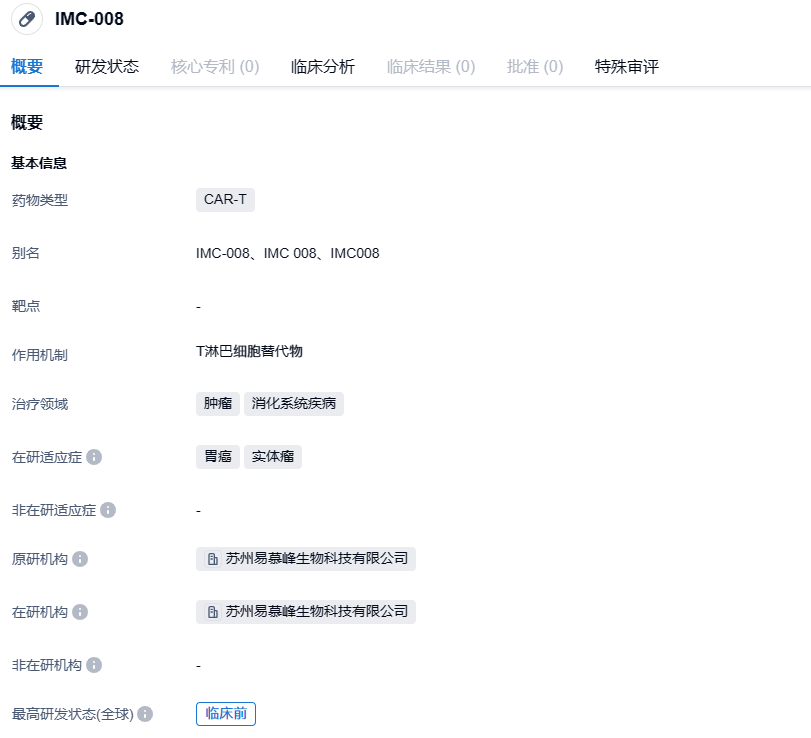Open the 消化系统疾病 tag

click(x=294, y=404)
